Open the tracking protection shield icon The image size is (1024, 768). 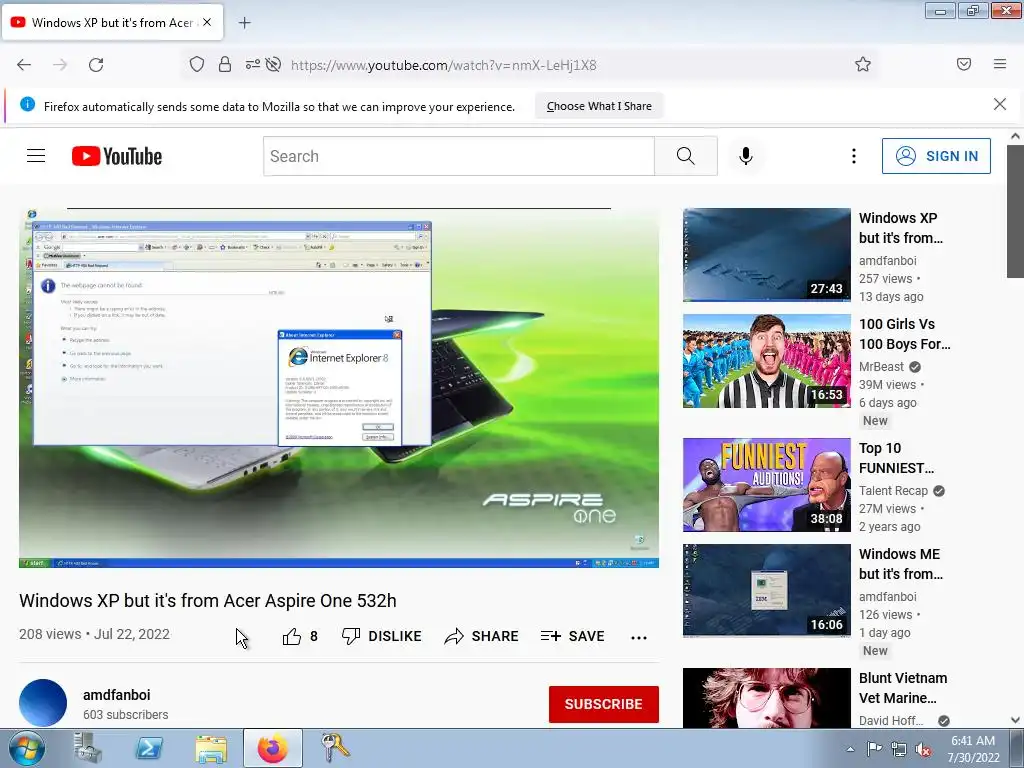tap(197, 65)
